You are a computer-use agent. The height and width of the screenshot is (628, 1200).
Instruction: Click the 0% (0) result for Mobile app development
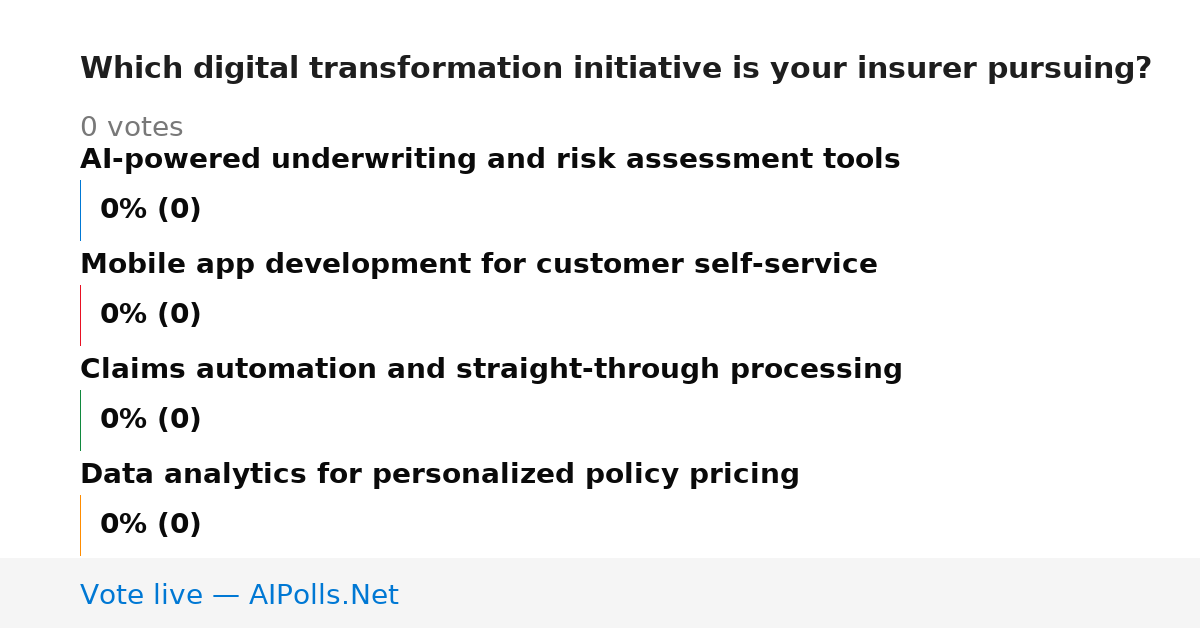(x=151, y=315)
